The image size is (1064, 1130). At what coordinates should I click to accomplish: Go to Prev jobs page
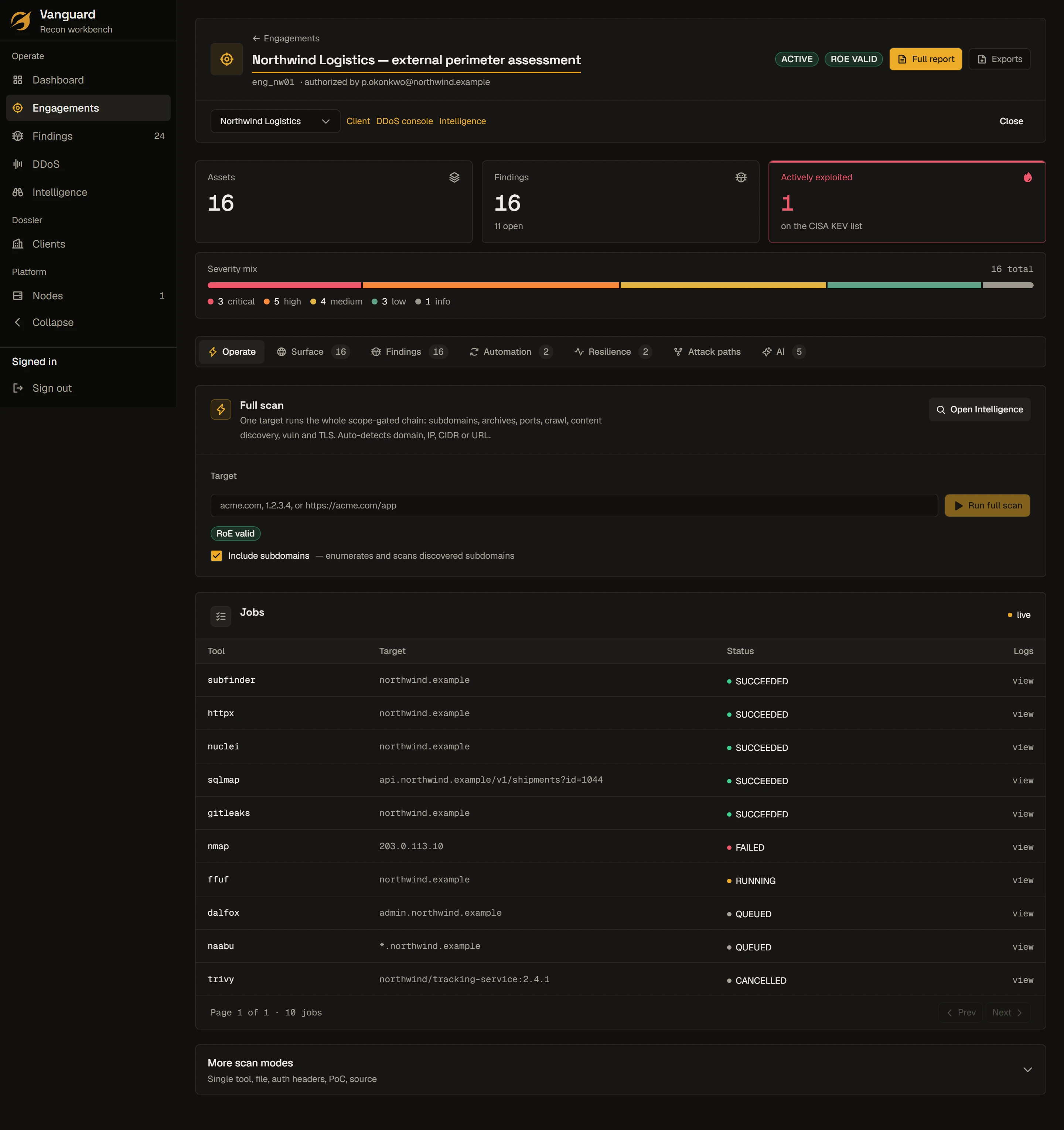(x=961, y=1012)
